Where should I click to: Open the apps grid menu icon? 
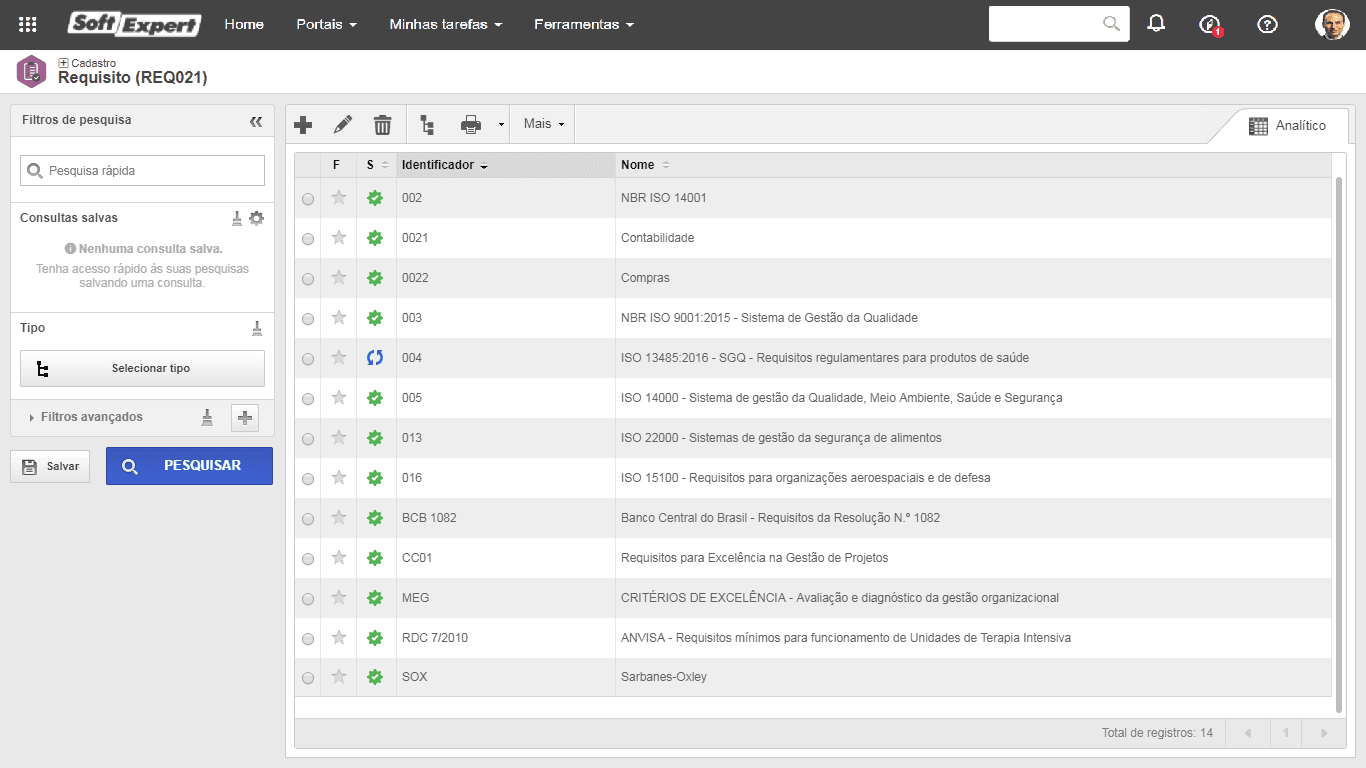coord(28,24)
